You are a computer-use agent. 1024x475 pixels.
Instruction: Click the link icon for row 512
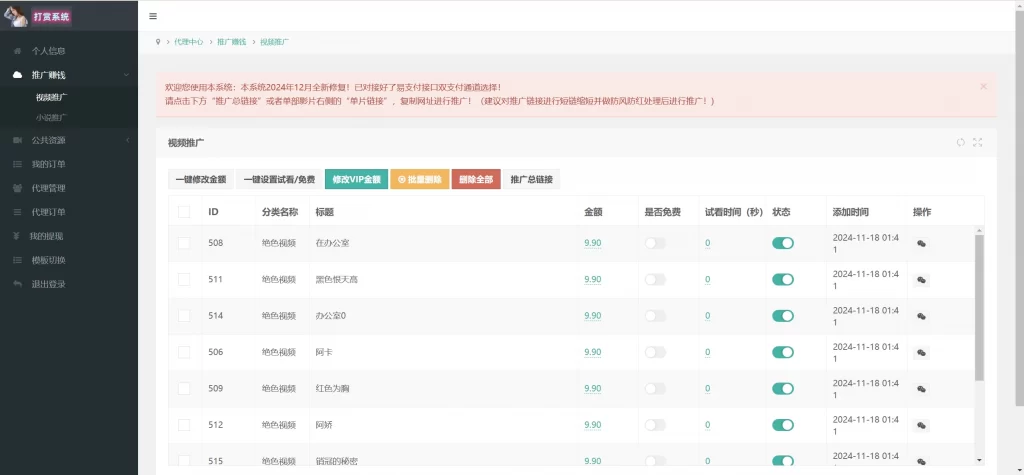(921, 425)
